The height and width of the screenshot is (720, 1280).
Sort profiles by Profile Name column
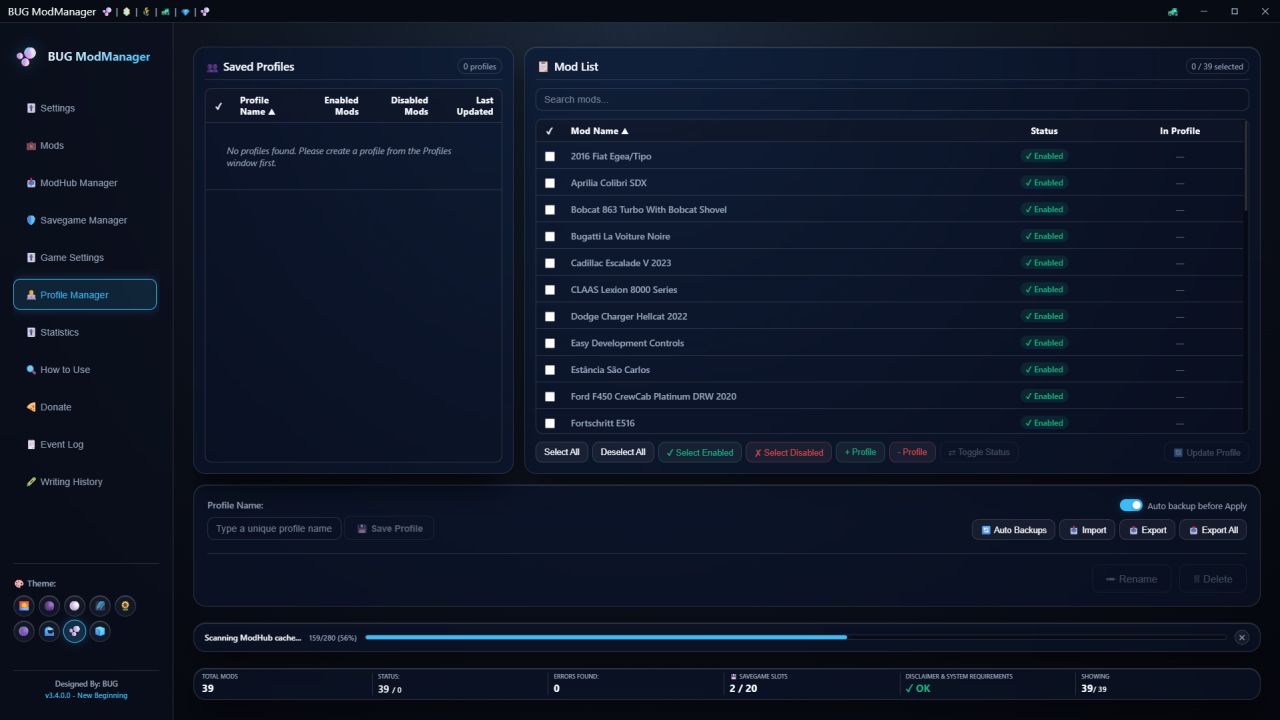point(257,106)
